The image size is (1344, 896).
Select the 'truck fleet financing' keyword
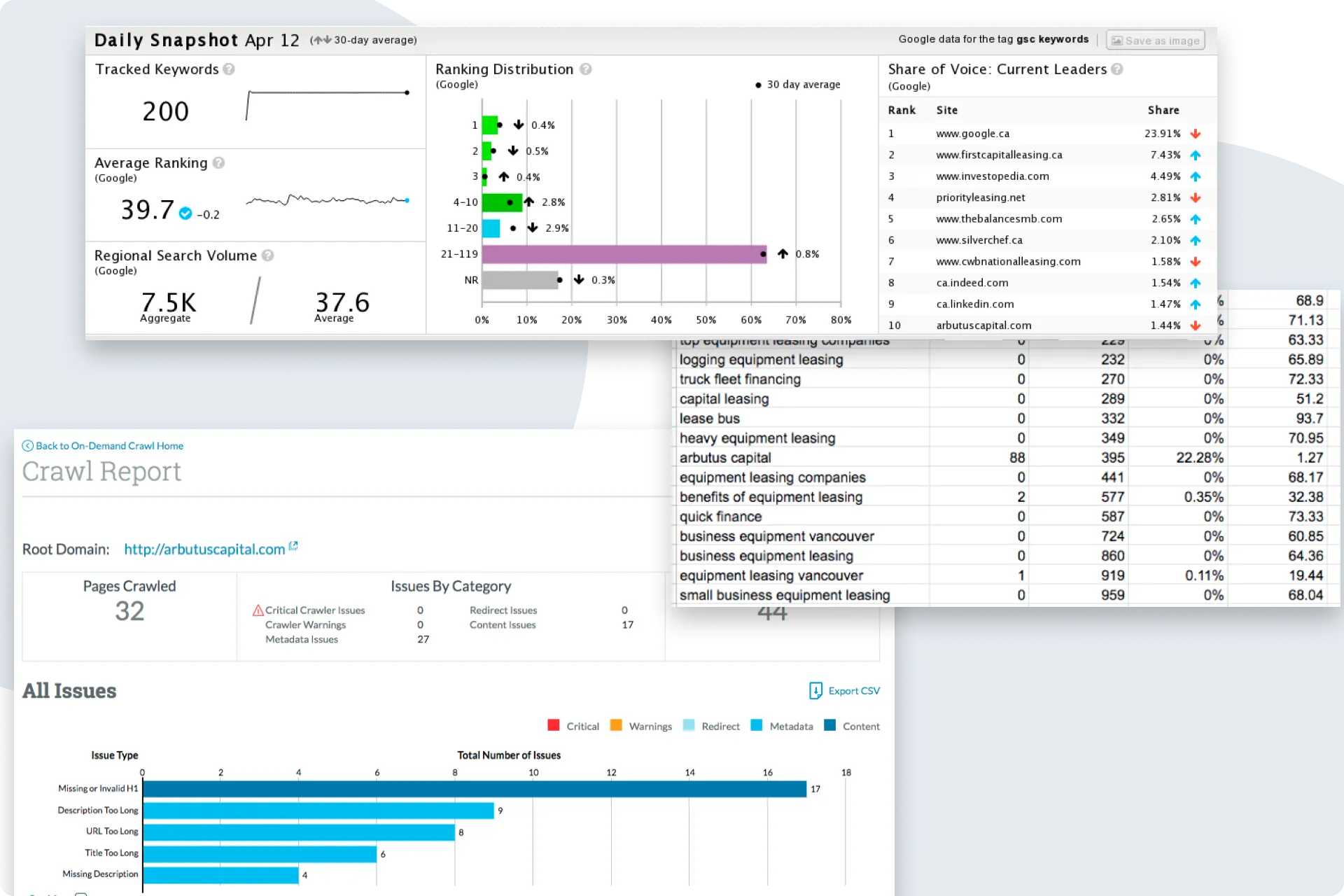740,379
